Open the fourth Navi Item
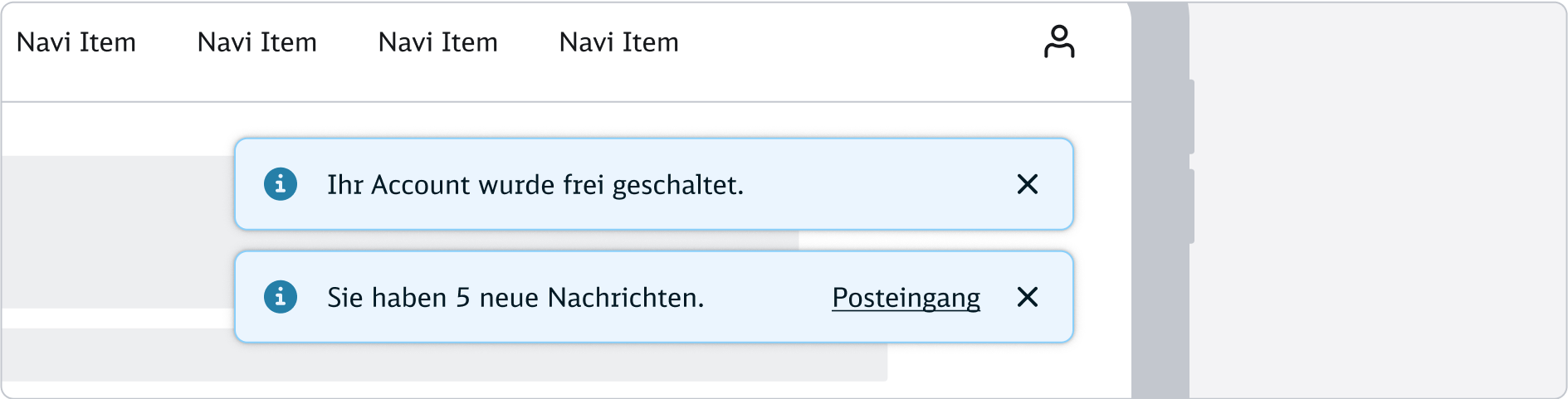 coord(618,42)
